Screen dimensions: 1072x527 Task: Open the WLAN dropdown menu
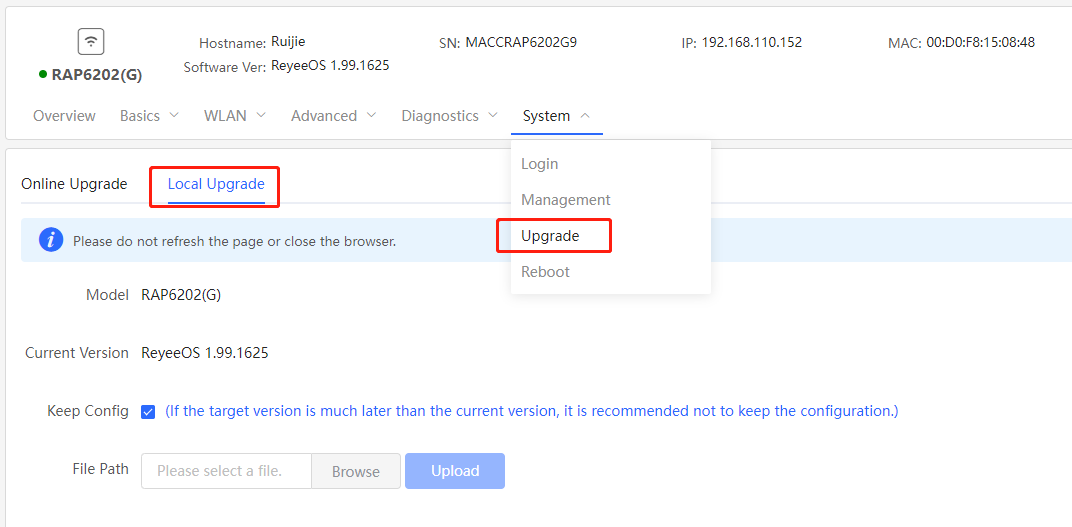pyautogui.click(x=234, y=116)
